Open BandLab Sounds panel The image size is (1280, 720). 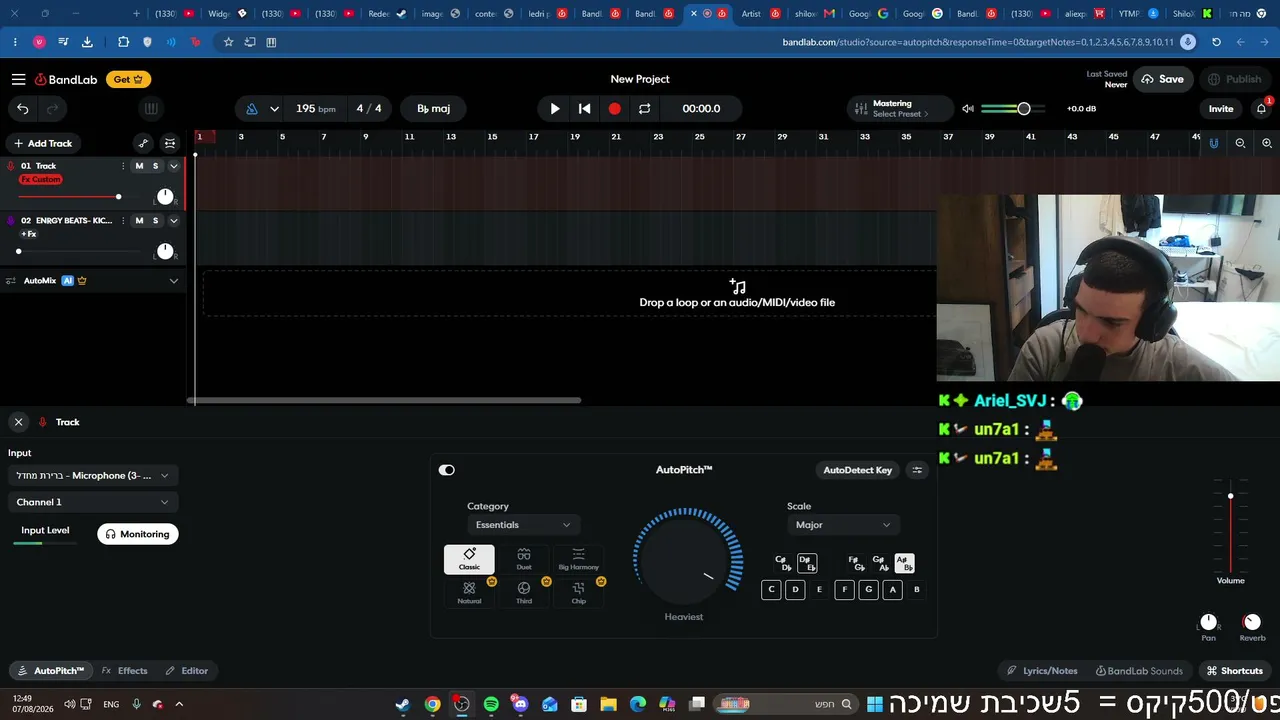[1139, 671]
